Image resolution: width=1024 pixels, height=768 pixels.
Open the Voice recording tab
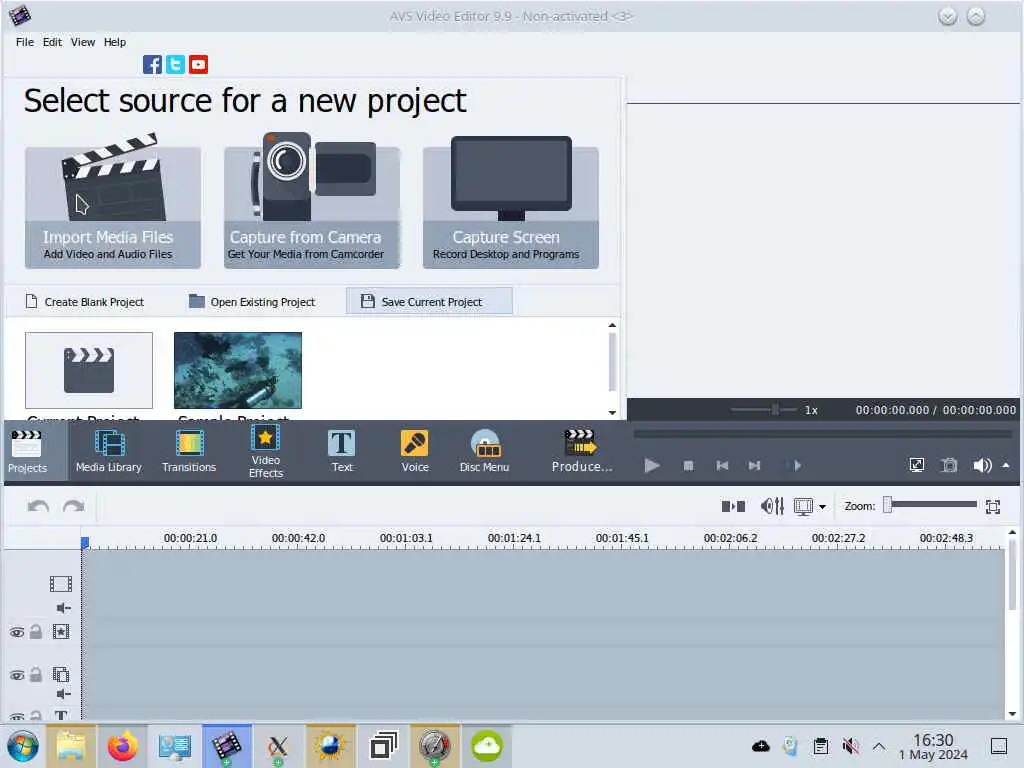[415, 452]
